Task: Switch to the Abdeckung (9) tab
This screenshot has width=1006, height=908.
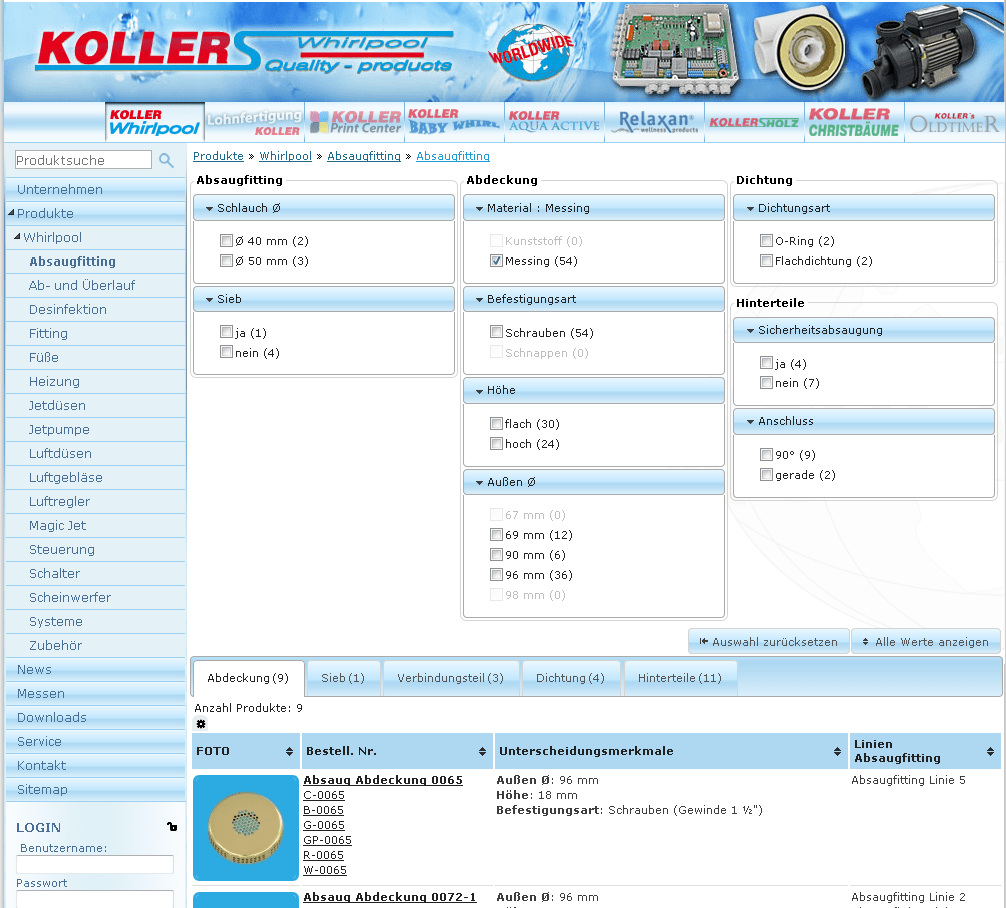Action: point(248,678)
